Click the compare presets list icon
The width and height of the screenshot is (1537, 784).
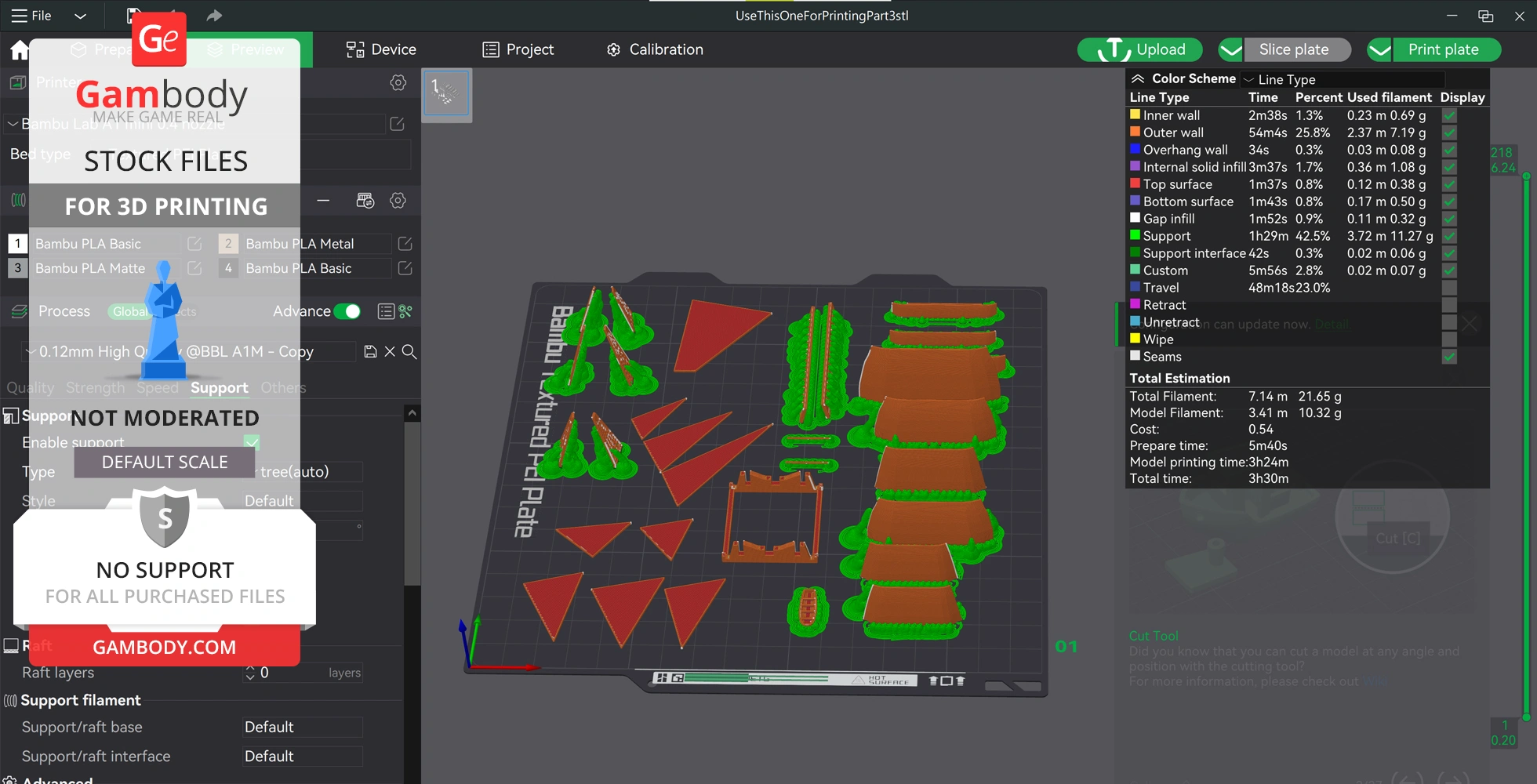[386, 312]
